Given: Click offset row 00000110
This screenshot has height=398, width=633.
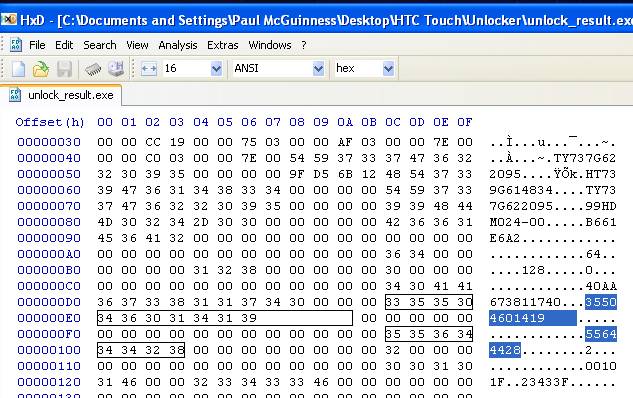Looking at the screenshot, I should click(x=49, y=366).
